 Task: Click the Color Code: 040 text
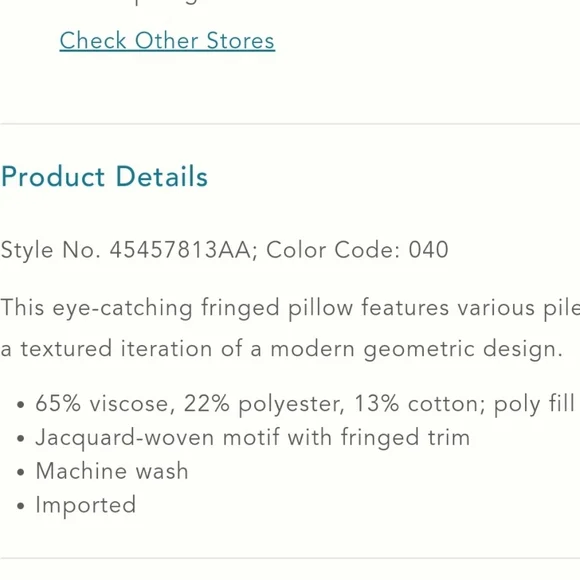(357, 250)
